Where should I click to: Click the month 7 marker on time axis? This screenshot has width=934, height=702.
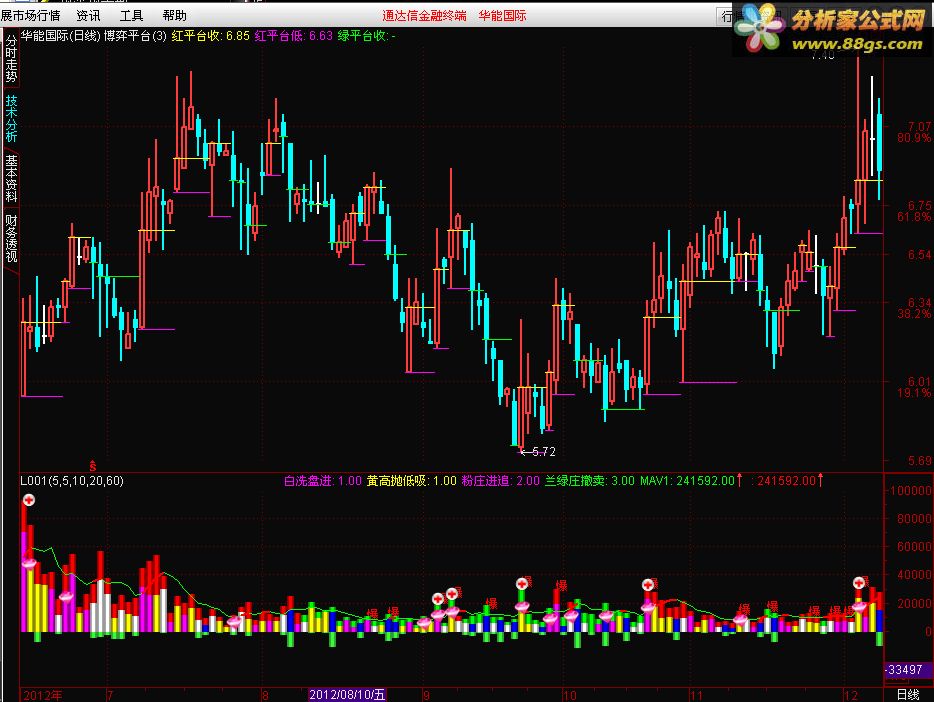110,695
